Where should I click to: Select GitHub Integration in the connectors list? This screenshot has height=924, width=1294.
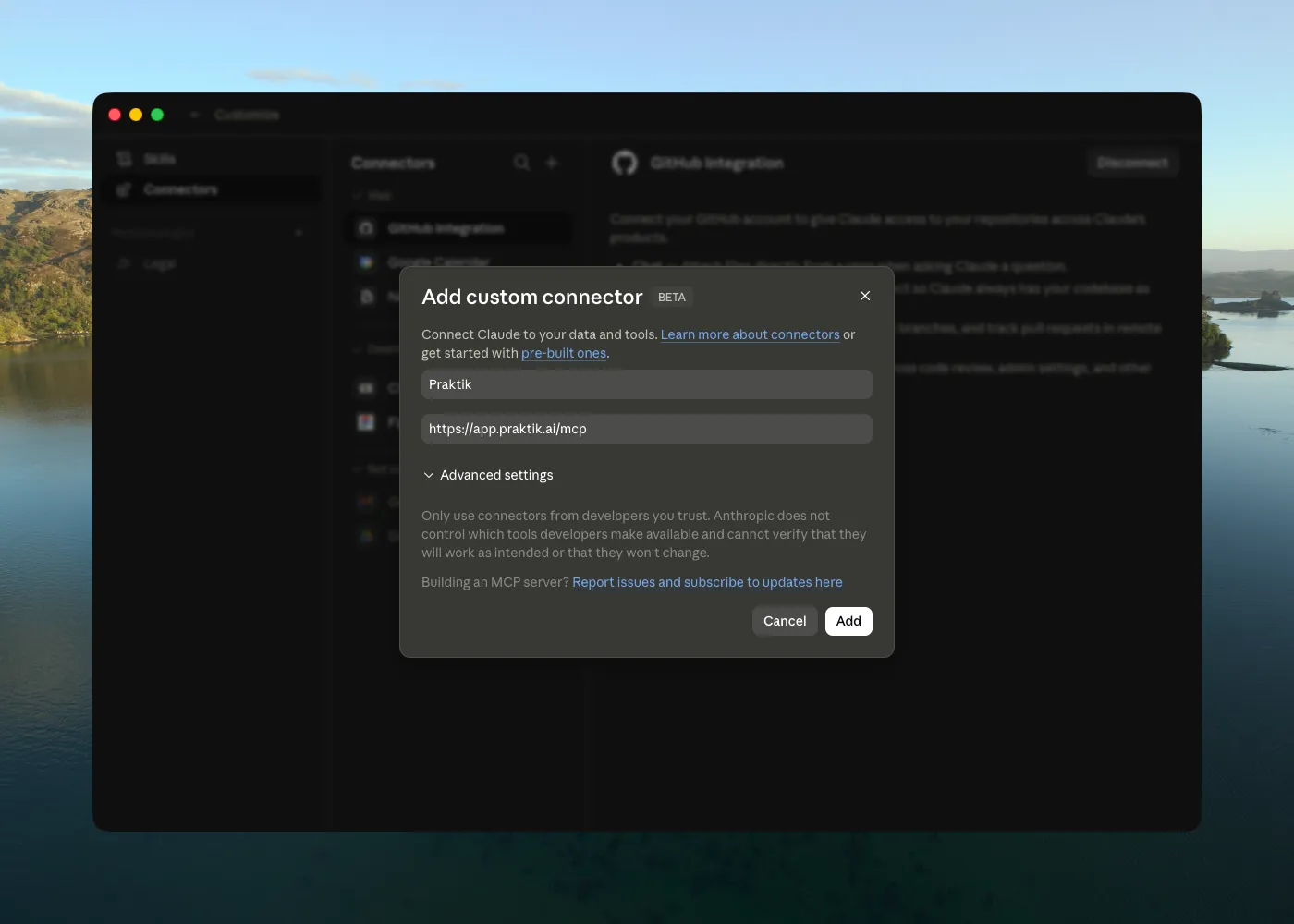[458, 228]
